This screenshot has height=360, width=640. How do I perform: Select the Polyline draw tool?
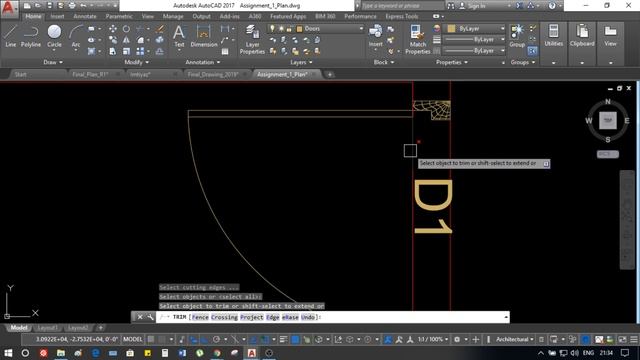coord(31,36)
